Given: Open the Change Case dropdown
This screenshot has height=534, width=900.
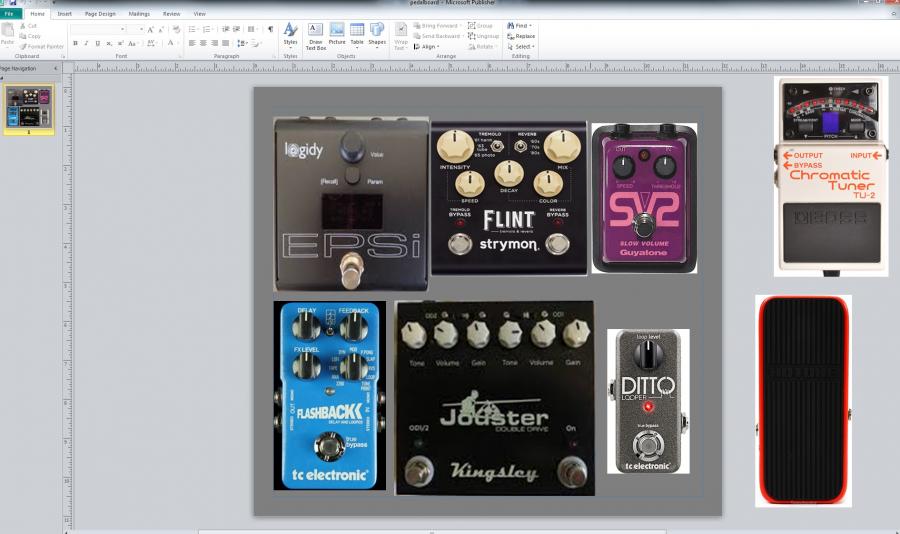Looking at the screenshot, I should [x=133, y=44].
